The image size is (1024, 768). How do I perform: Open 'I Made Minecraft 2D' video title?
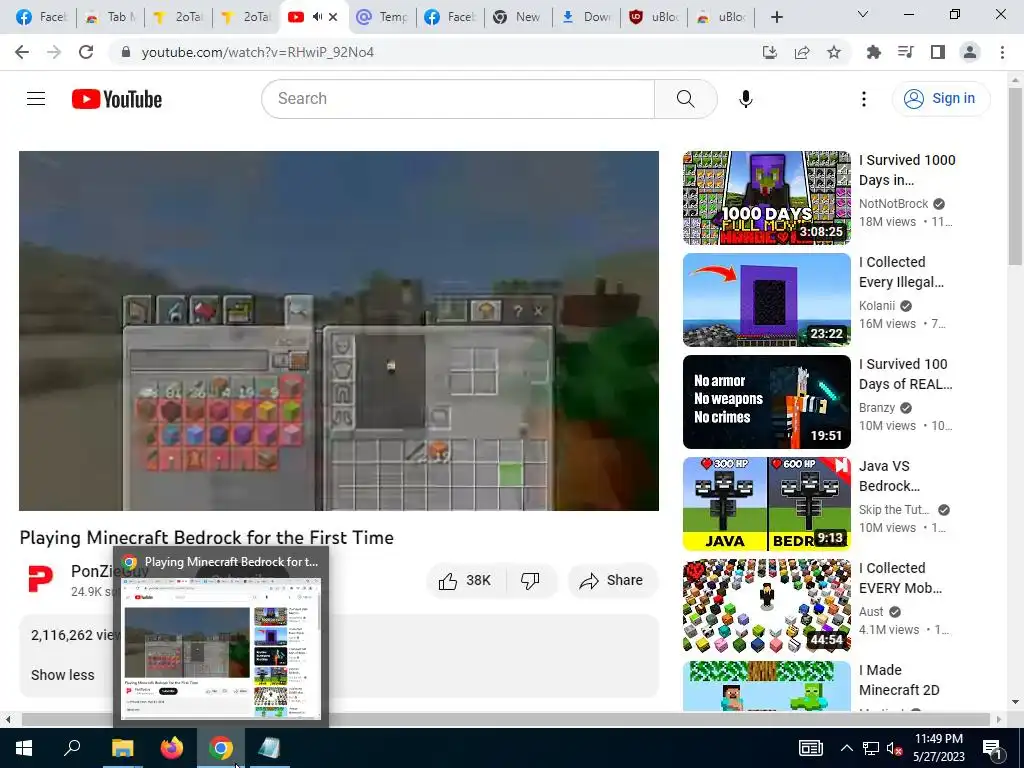point(899,680)
